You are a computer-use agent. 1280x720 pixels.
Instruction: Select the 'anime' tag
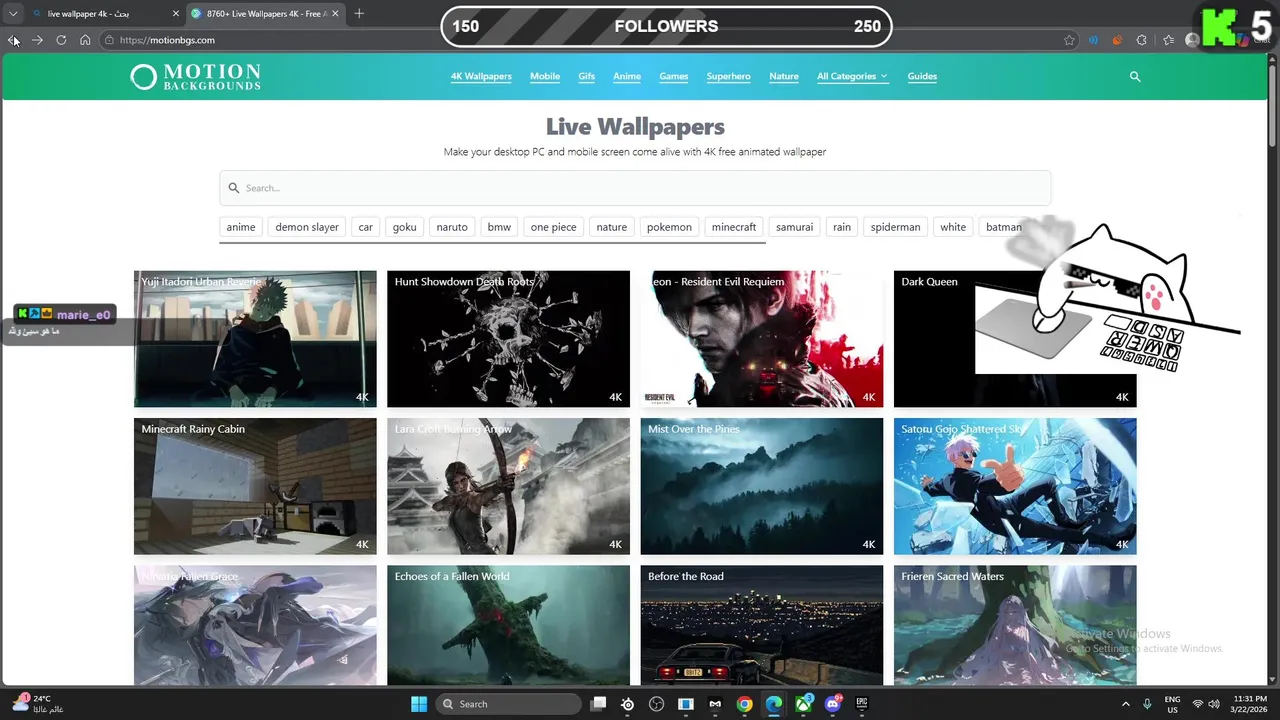pos(241,227)
